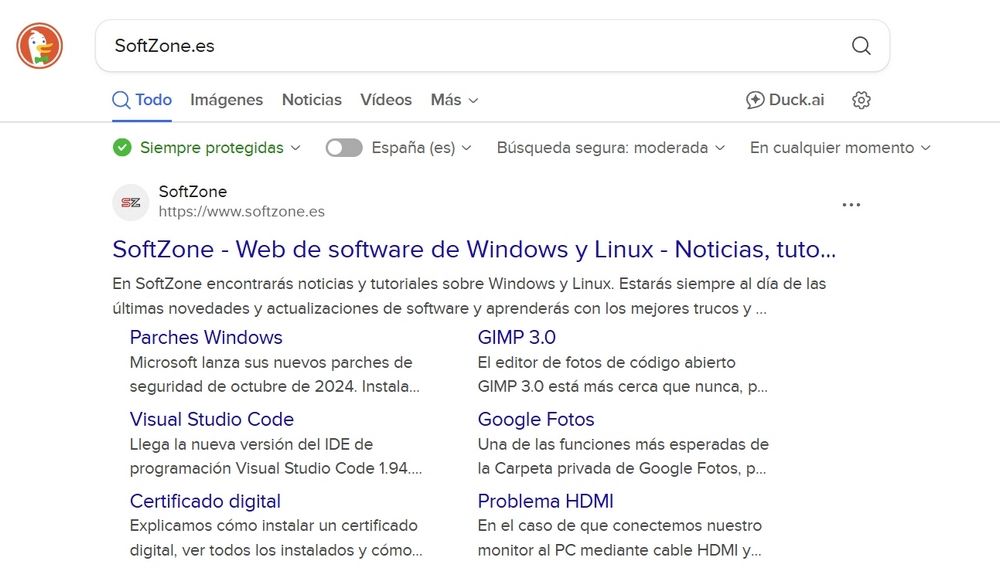Open the settings gear icon
Image resolution: width=1000 pixels, height=575 pixels.
861,100
